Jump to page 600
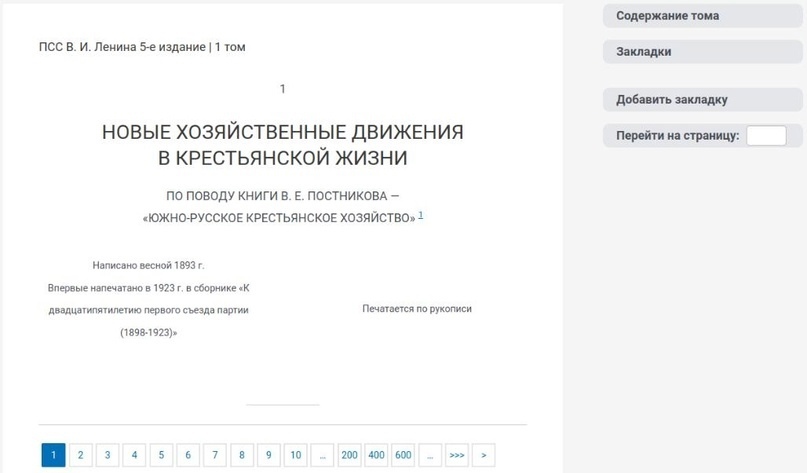The image size is (807, 473). 403,455
